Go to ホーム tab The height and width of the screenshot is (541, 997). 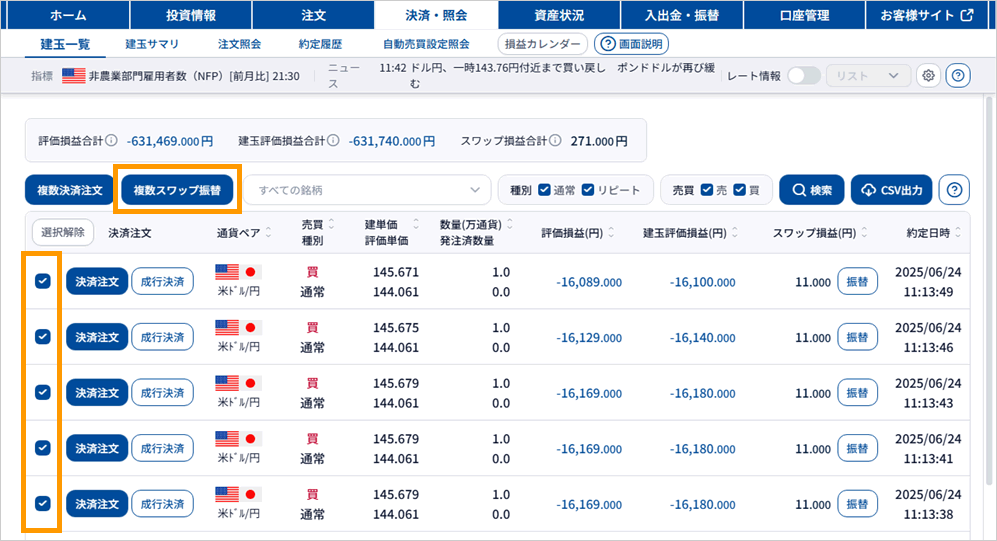[67, 15]
